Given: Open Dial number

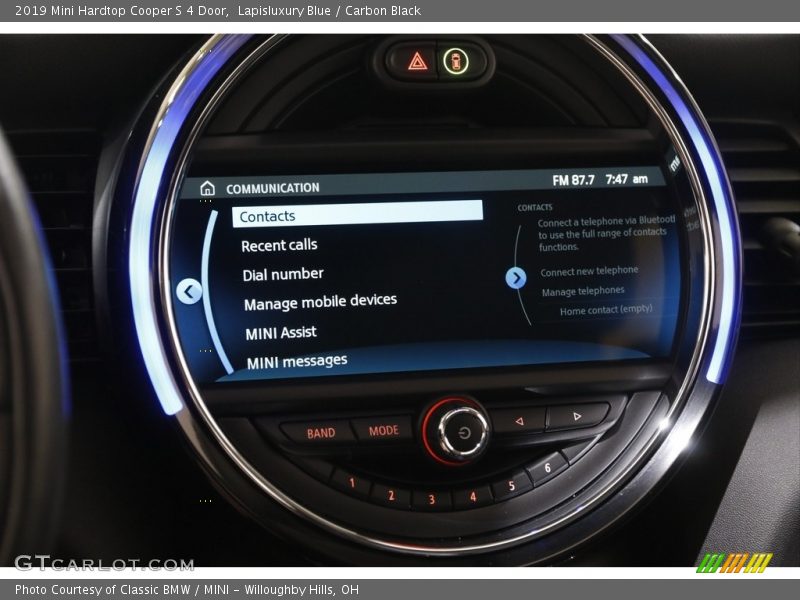Looking at the screenshot, I should click(x=283, y=274).
